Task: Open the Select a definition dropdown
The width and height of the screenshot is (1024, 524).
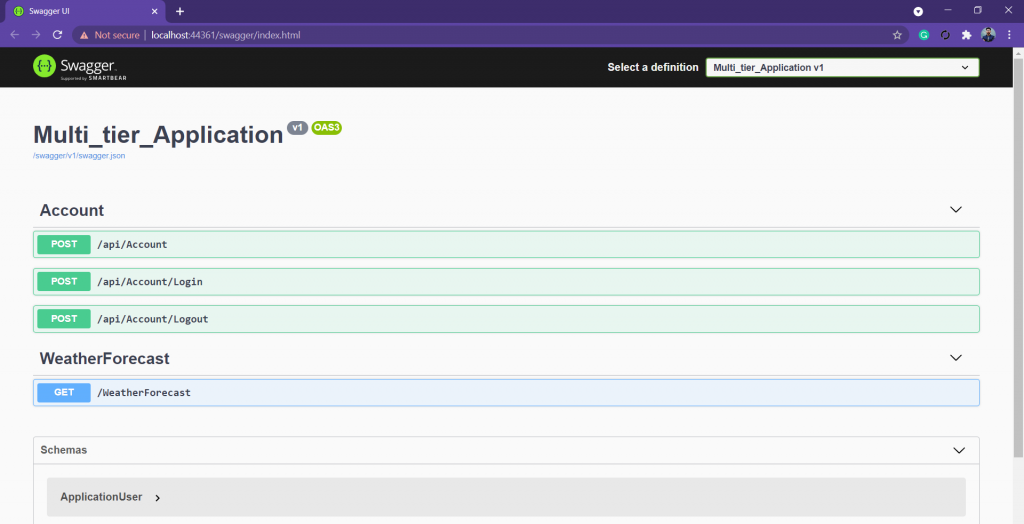Action: point(842,67)
